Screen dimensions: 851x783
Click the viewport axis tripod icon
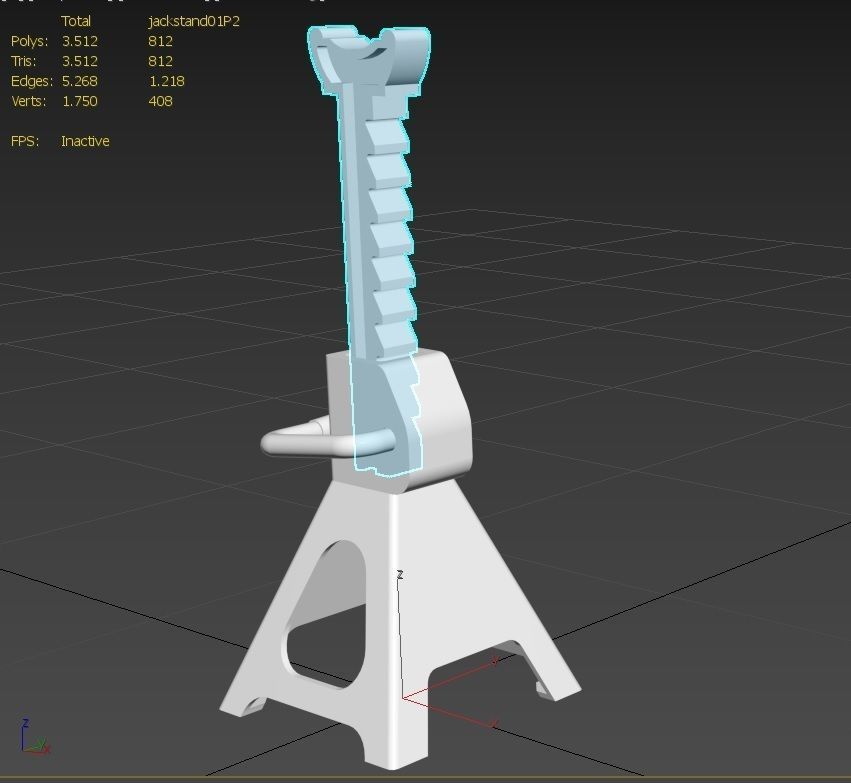point(35,738)
